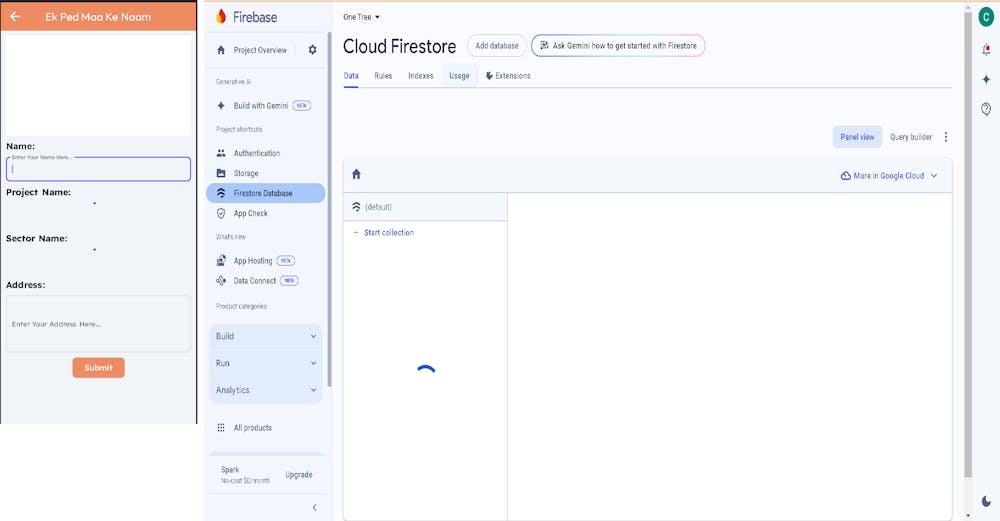Image resolution: width=1000 pixels, height=521 pixels.
Task: Click the Data Connect icon
Action: (221, 281)
